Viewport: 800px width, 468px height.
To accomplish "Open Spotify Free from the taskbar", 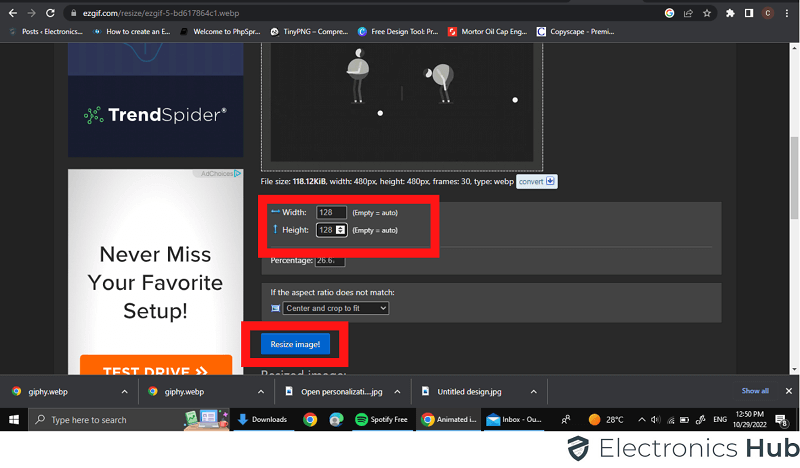I will pos(380,420).
